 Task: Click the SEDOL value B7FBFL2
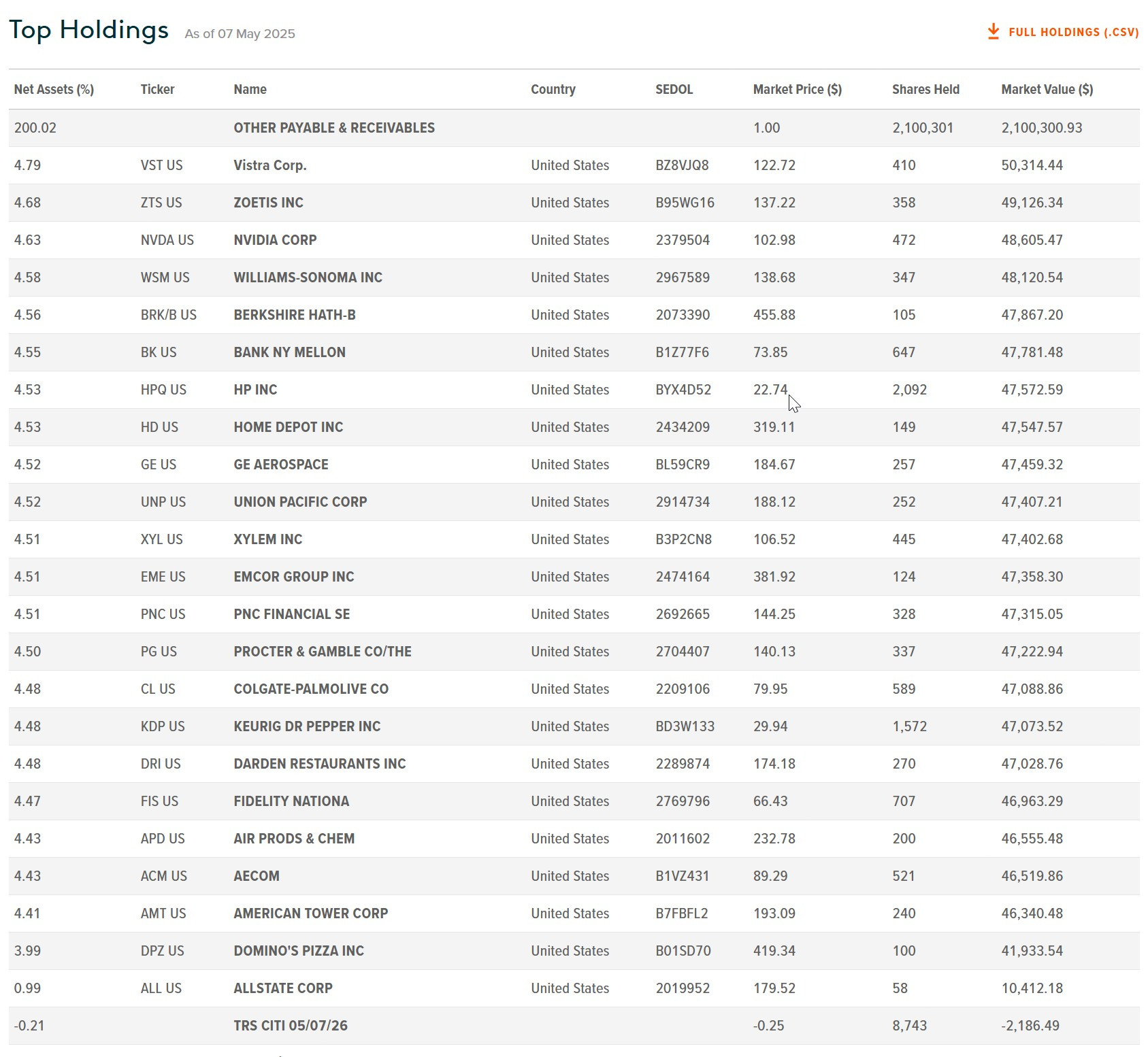[x=682, y=913]
